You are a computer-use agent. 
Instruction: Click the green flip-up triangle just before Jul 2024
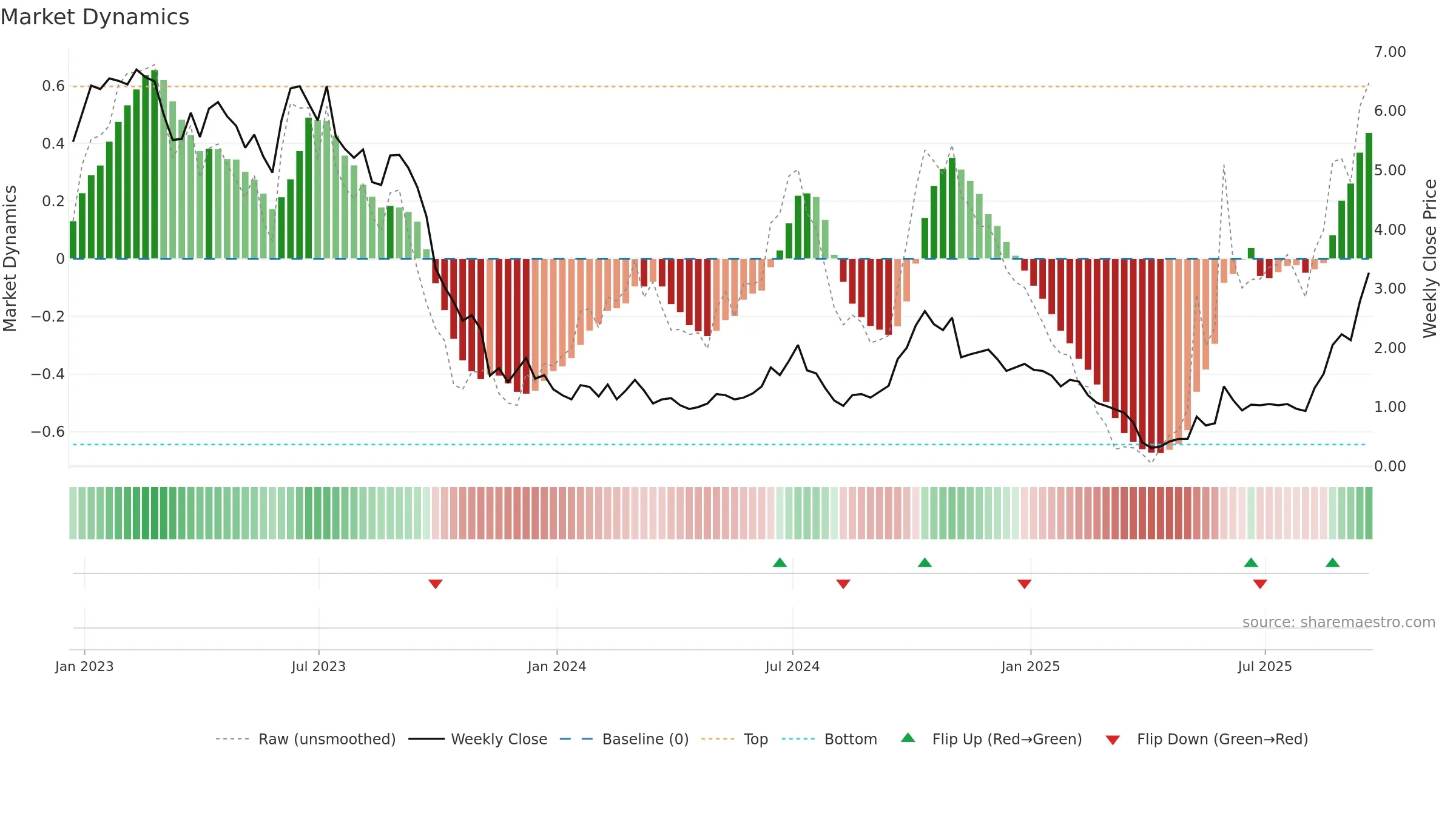click(780, 562)
